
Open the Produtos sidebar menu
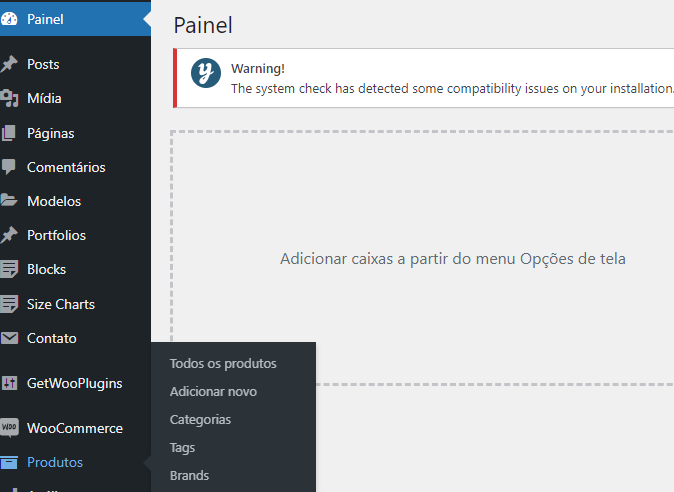click(55, 462)
